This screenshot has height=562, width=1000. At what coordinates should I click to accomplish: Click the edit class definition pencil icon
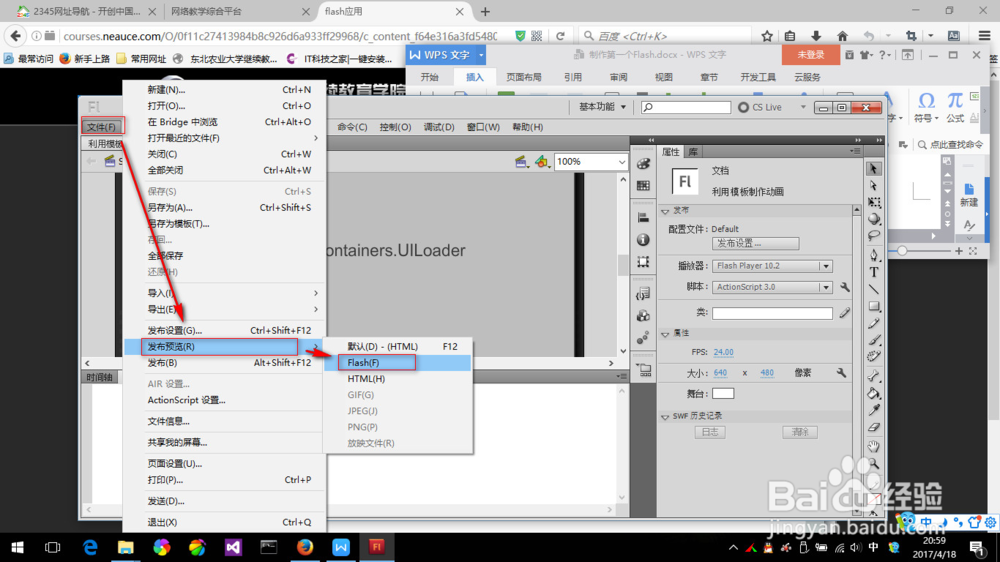coord(844,313)
